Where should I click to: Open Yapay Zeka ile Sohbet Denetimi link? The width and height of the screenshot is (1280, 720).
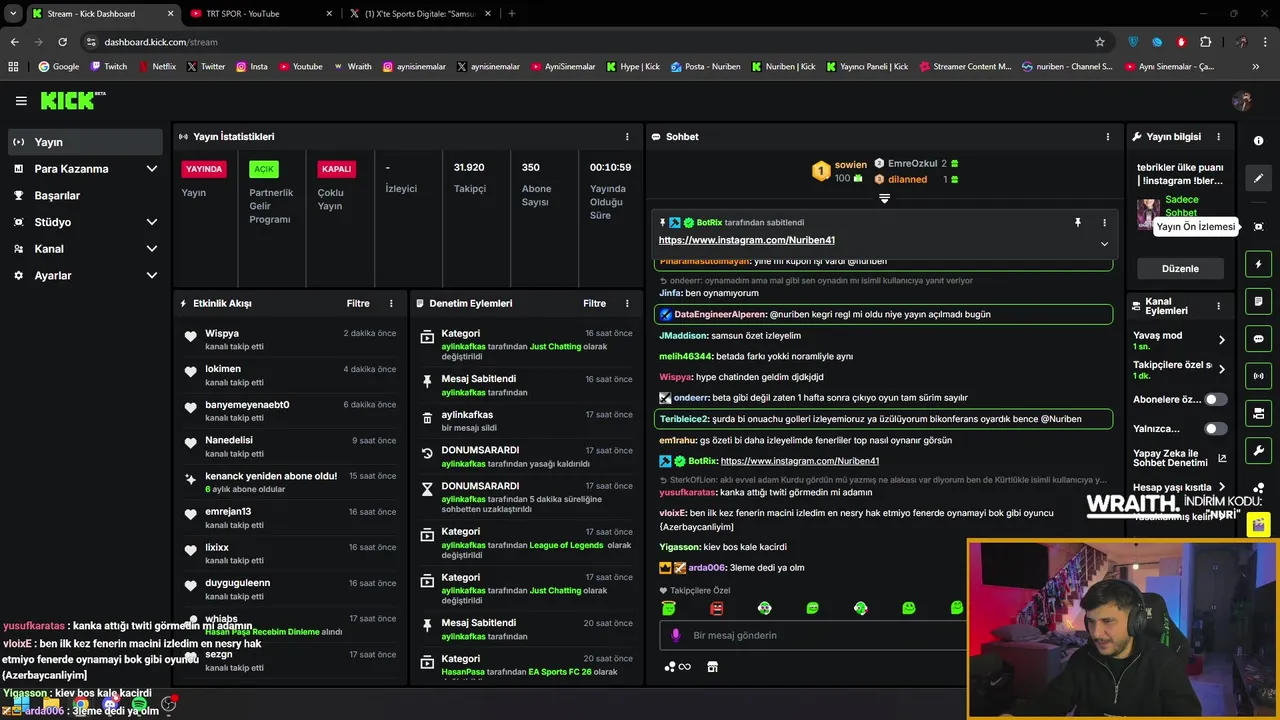pos(1179,458)
